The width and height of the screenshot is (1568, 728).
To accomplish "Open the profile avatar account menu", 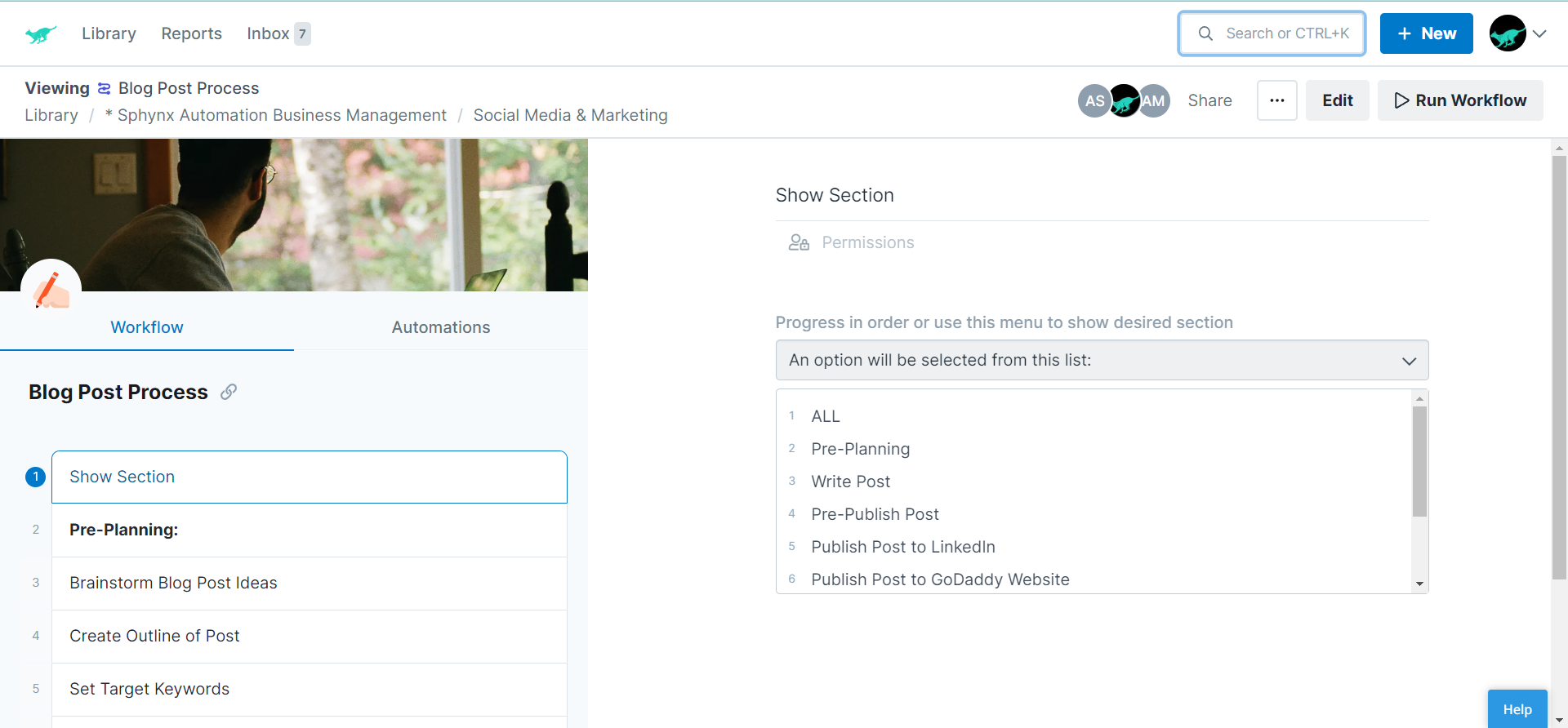I will pyautogui.click(x=1517, y=33).
